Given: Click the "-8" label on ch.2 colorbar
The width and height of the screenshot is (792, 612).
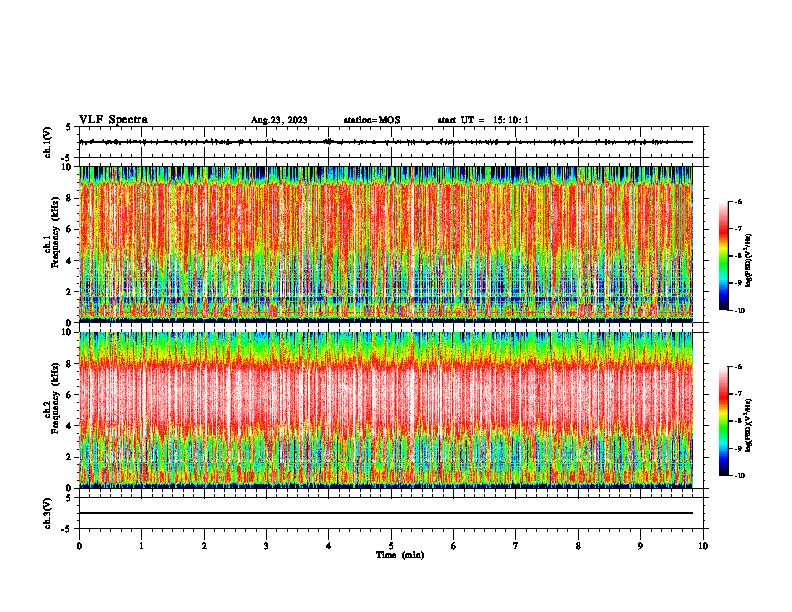Looking at the screenshot, I should pyautogui.click(x=738, y=421).
